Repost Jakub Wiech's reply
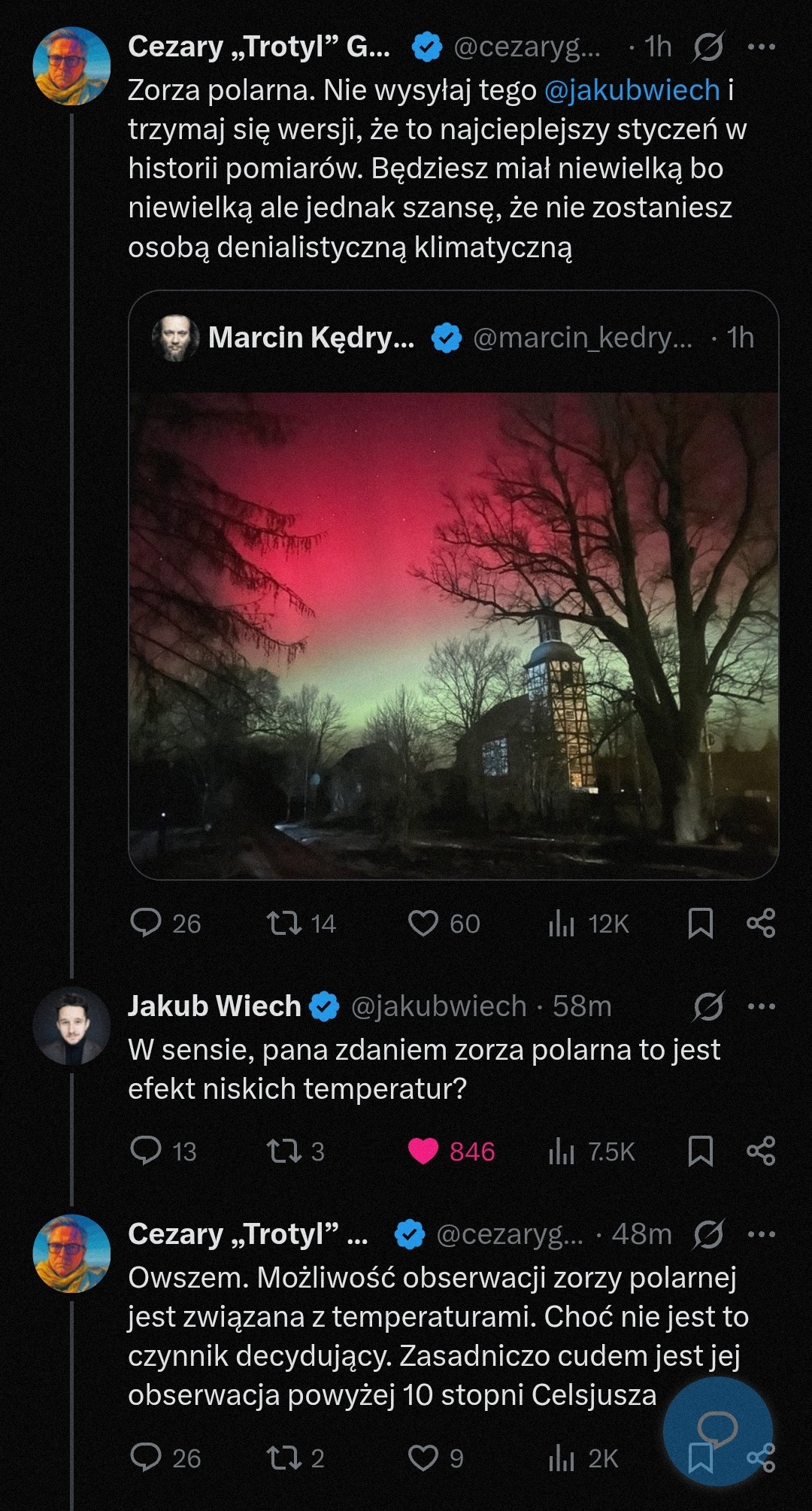The image size is (812, 1511). (284, 1151)
